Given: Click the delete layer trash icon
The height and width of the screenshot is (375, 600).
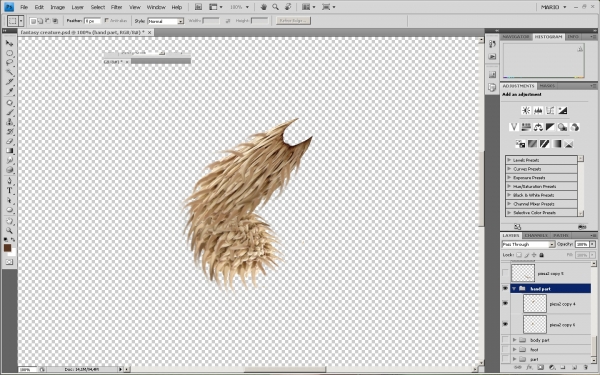Looking at the screenshot, I should (585, 367).
